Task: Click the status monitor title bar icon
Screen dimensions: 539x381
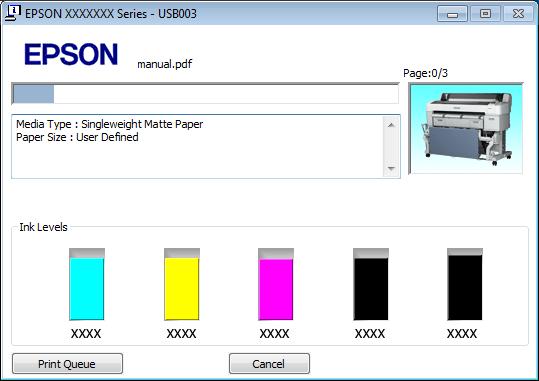Action: [13, 13]
